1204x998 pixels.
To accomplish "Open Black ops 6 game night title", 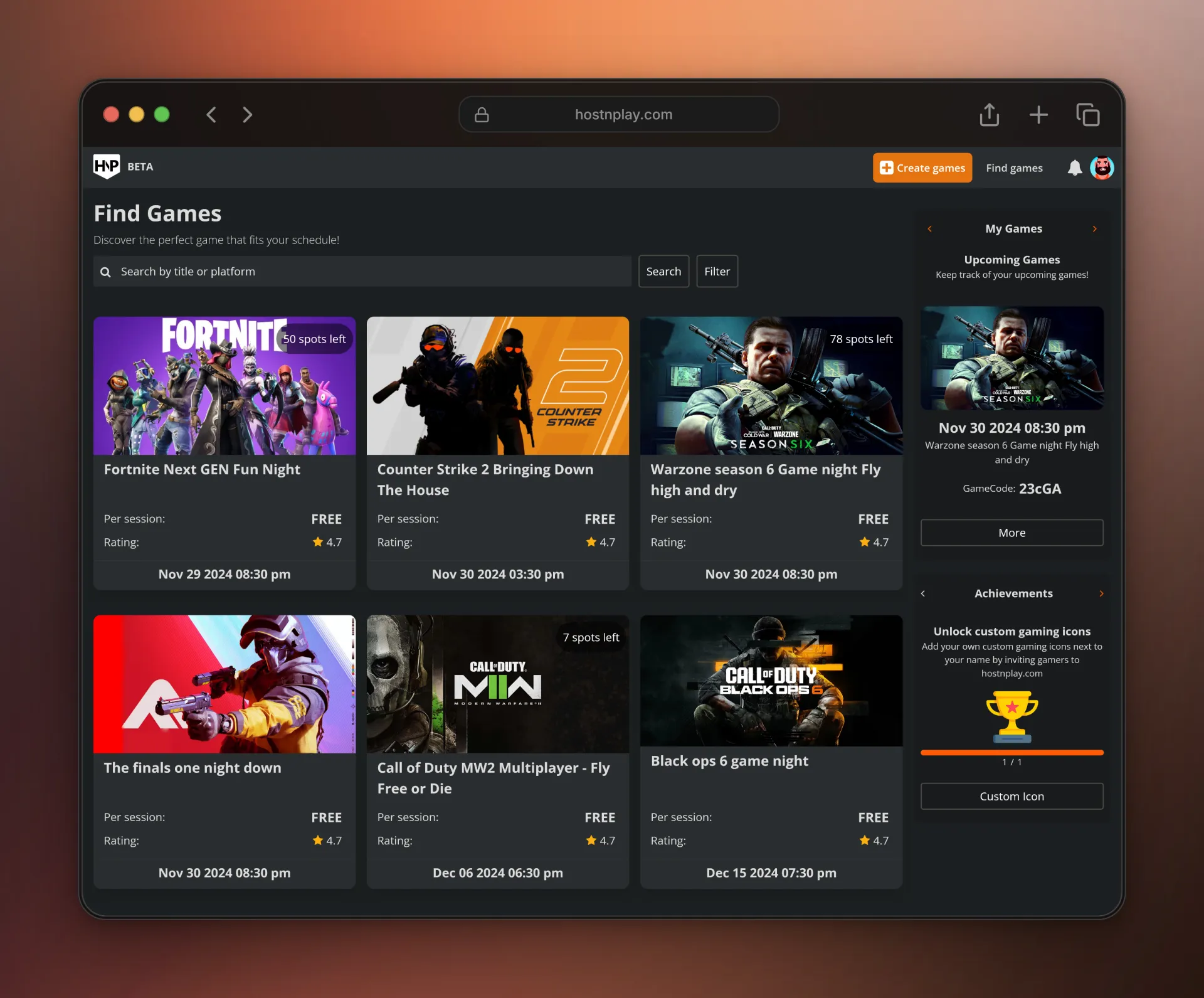I will coord(729,761).
